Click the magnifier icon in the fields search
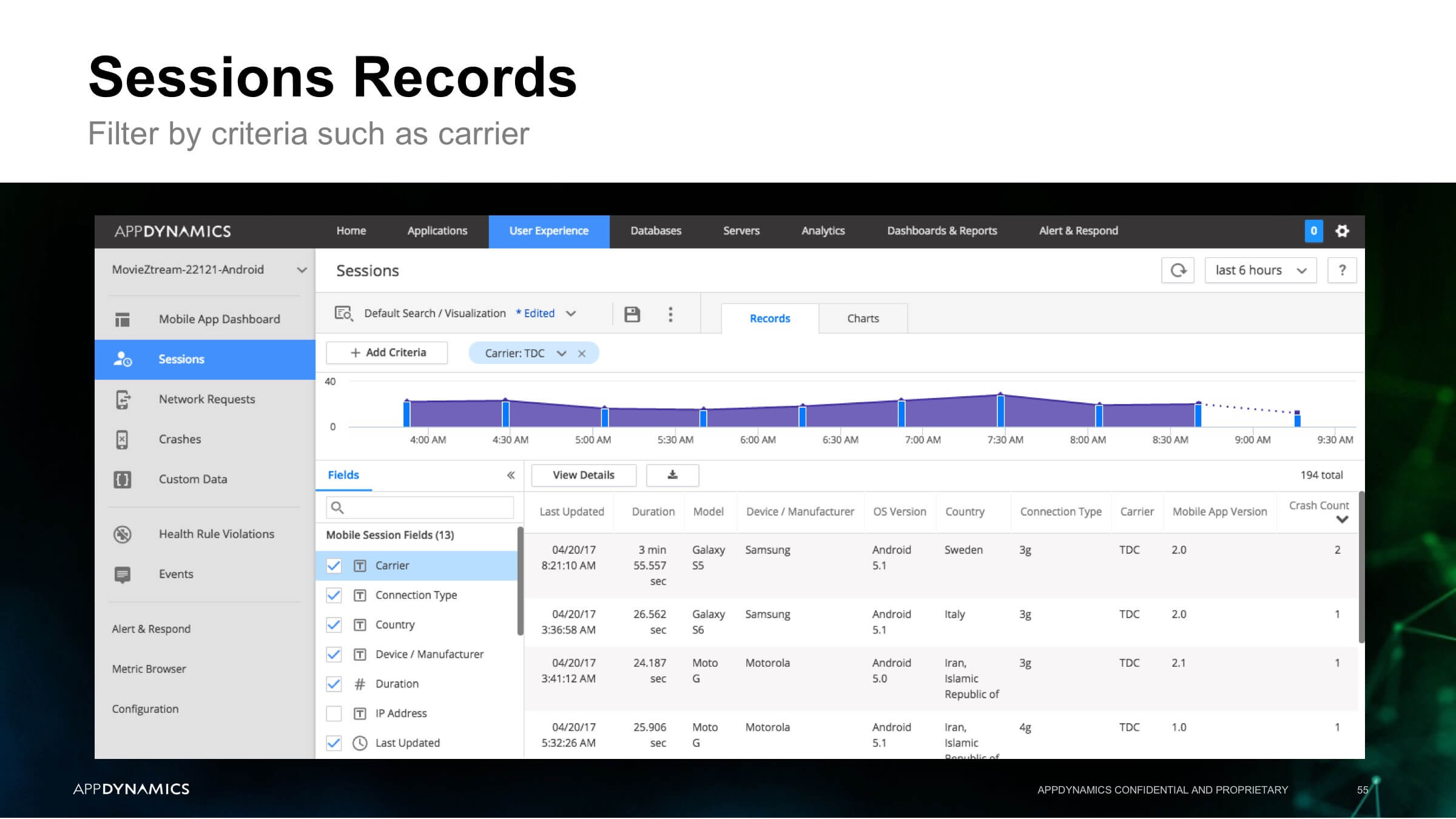This screenshot has width=1456, height=819. 338,508
